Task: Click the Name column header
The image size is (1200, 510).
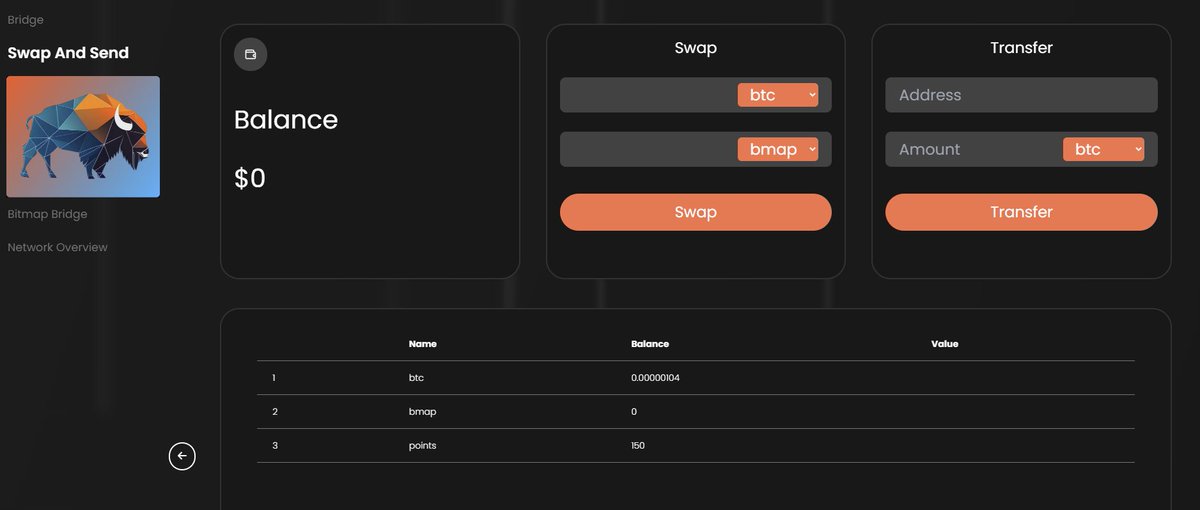Action: [x=423, y=344]
